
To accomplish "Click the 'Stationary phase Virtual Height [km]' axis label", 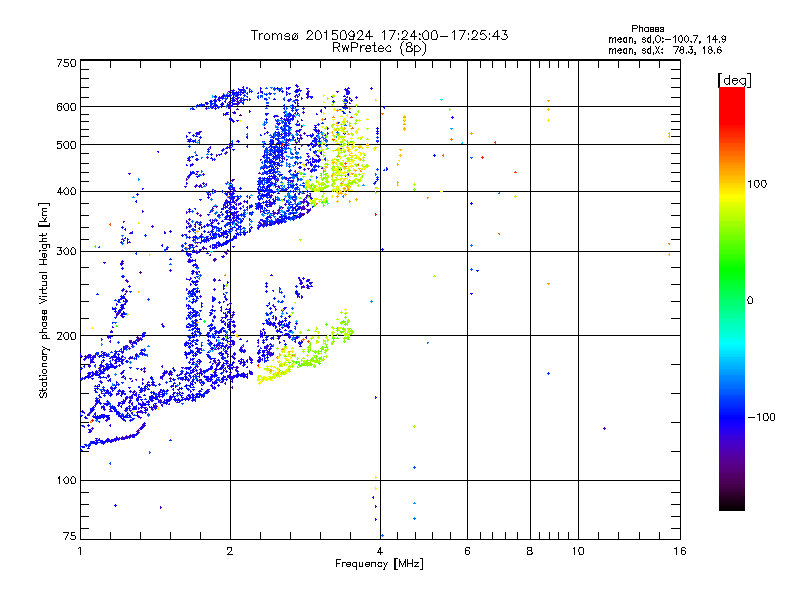I will pos(44,300).
